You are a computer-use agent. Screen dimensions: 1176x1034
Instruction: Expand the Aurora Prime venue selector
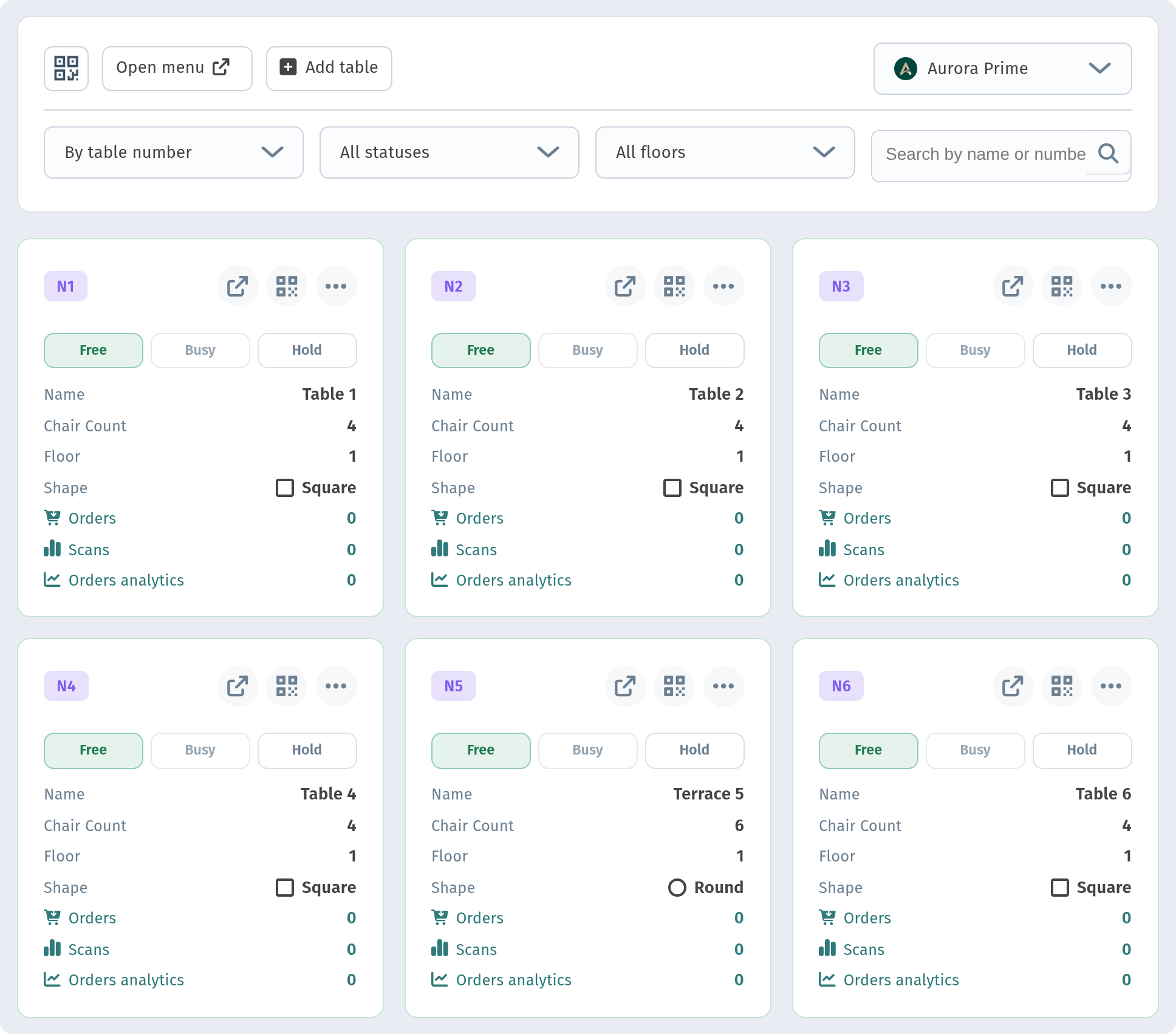pos(1002,69)
